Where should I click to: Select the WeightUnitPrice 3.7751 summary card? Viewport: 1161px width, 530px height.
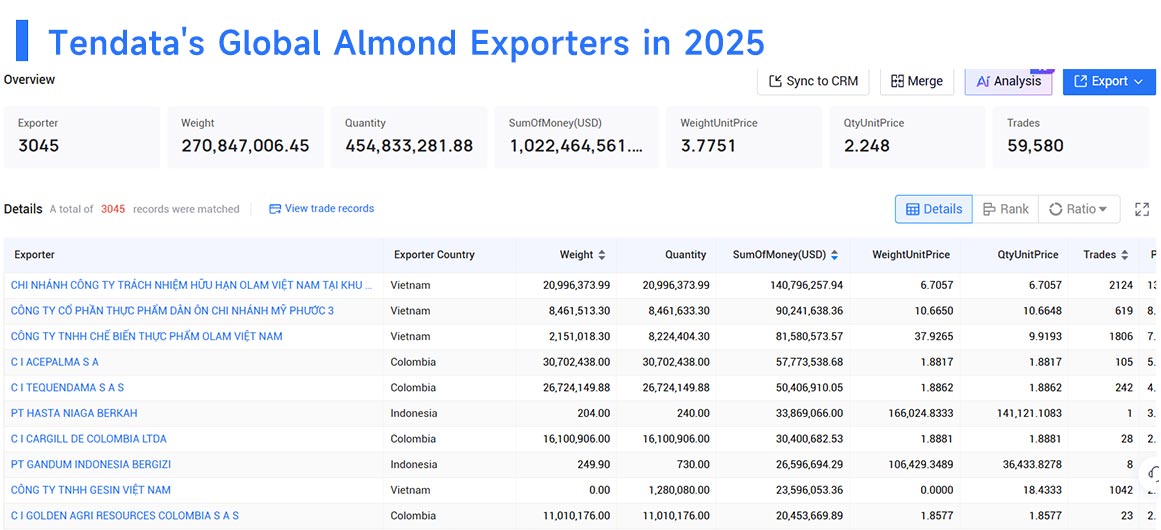(744, 137)
